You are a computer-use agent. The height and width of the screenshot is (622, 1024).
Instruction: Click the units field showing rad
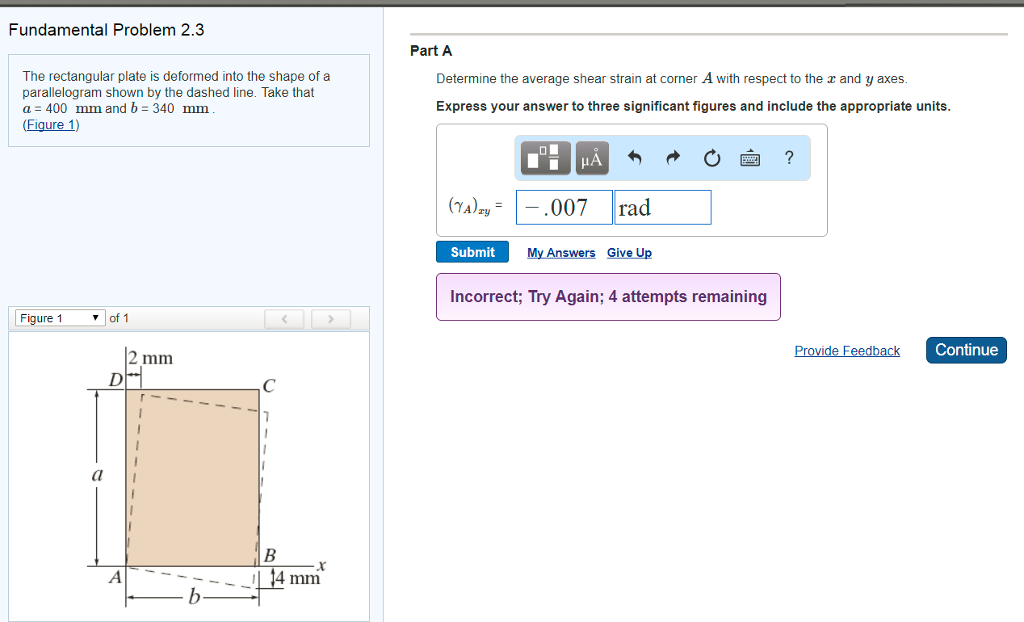pos(662,207)
